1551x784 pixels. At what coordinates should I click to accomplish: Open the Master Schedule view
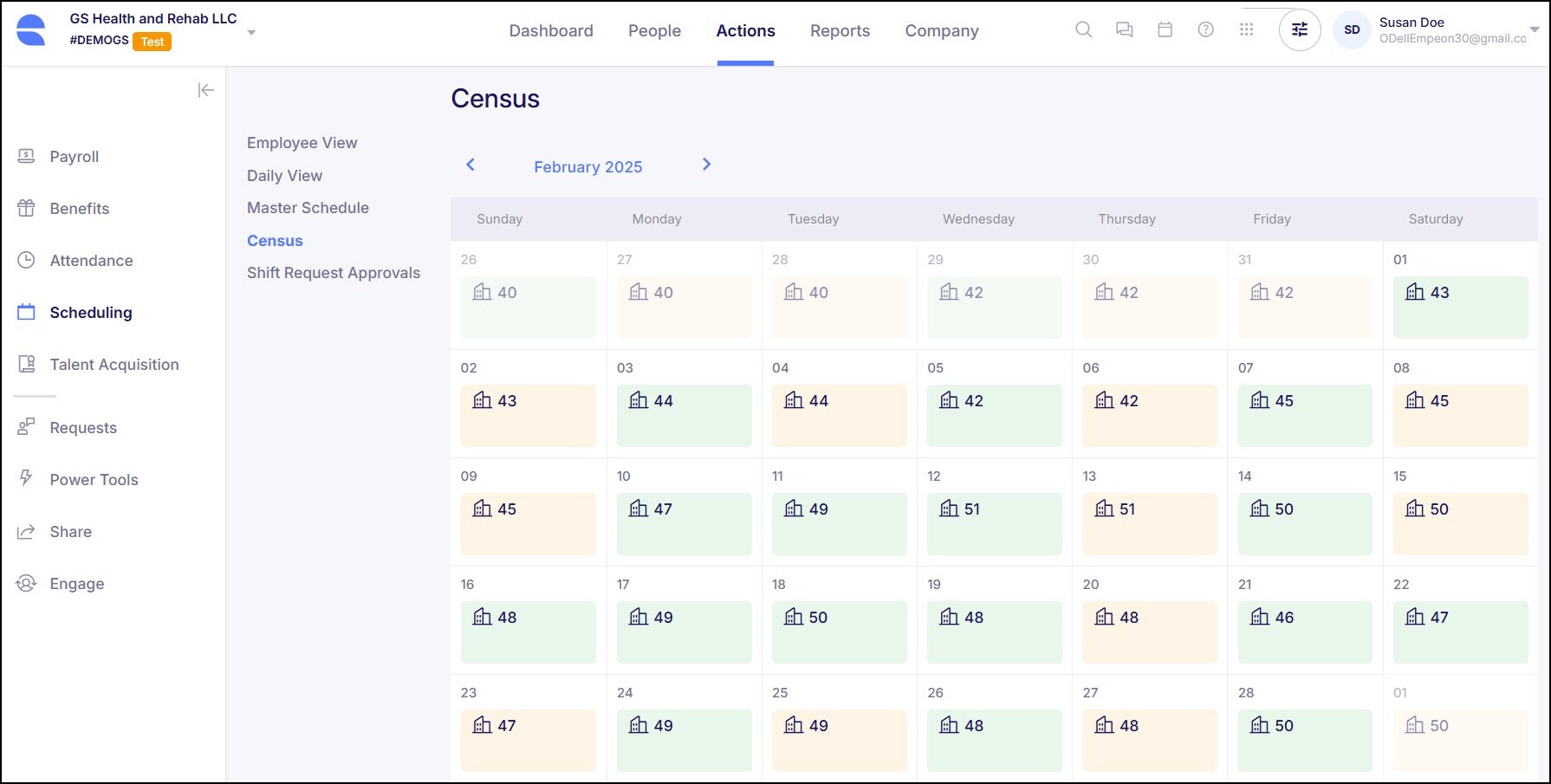(308, 208)
